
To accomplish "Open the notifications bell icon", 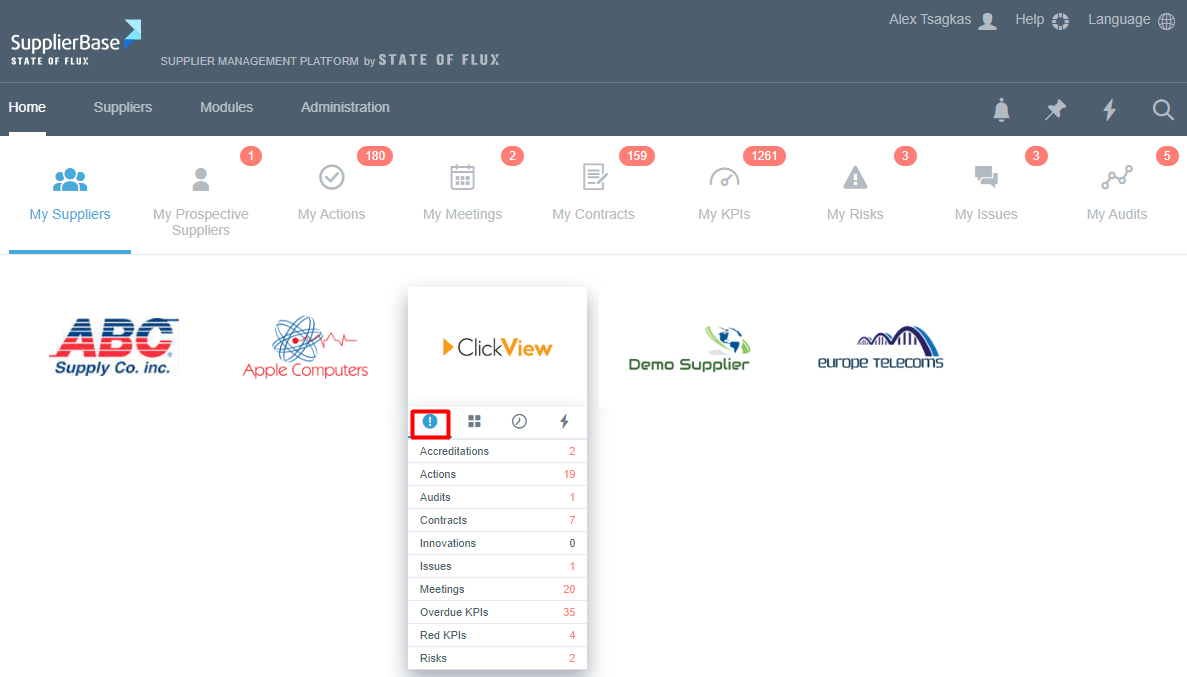I will click(x=1001, y=110).
